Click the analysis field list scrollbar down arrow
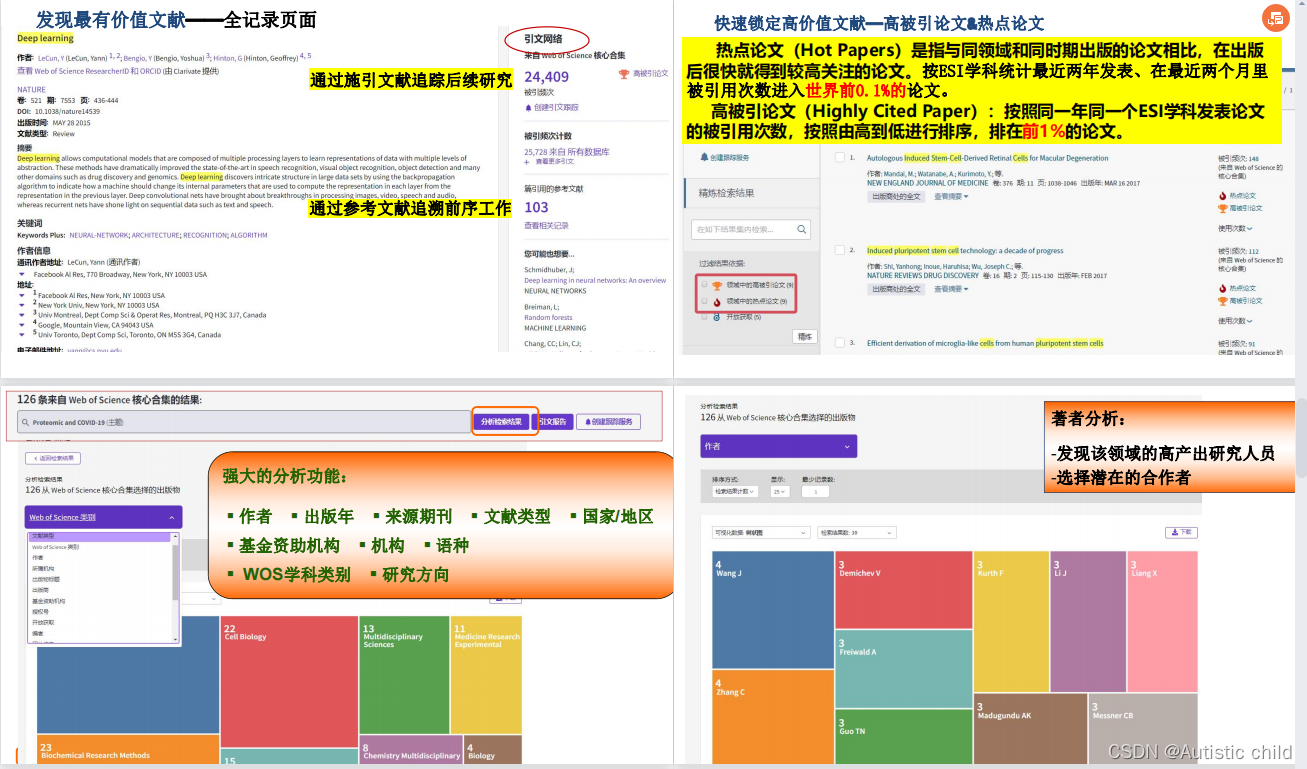1307x769 pixels. [176, 639]
